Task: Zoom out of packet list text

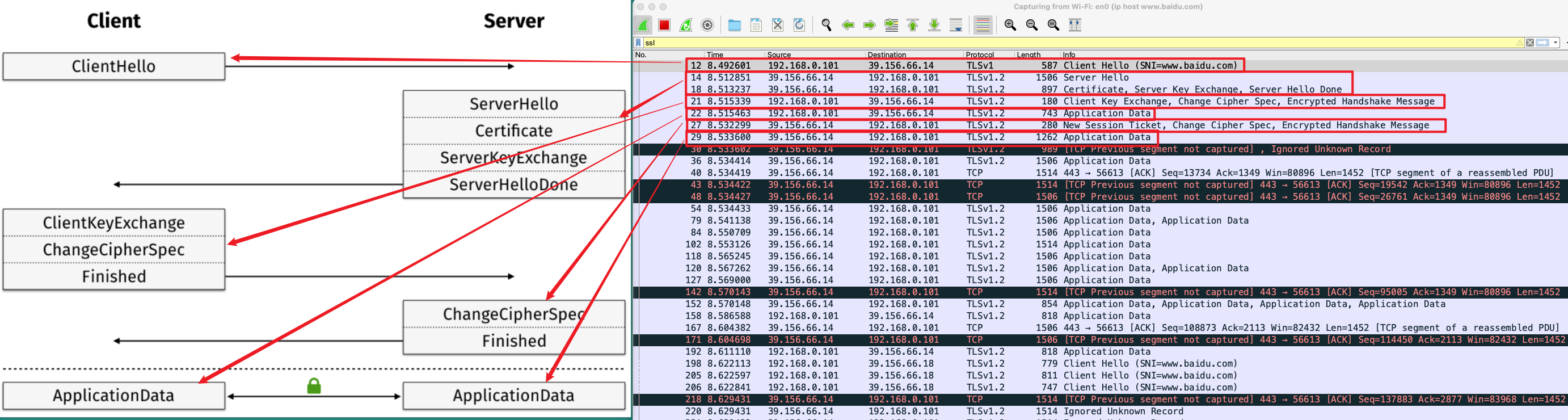Action: click(1032, 25)
